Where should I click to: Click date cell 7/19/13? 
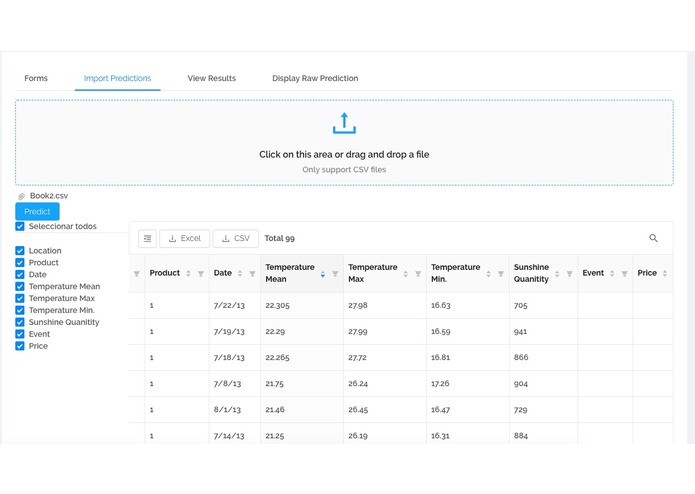229,331
